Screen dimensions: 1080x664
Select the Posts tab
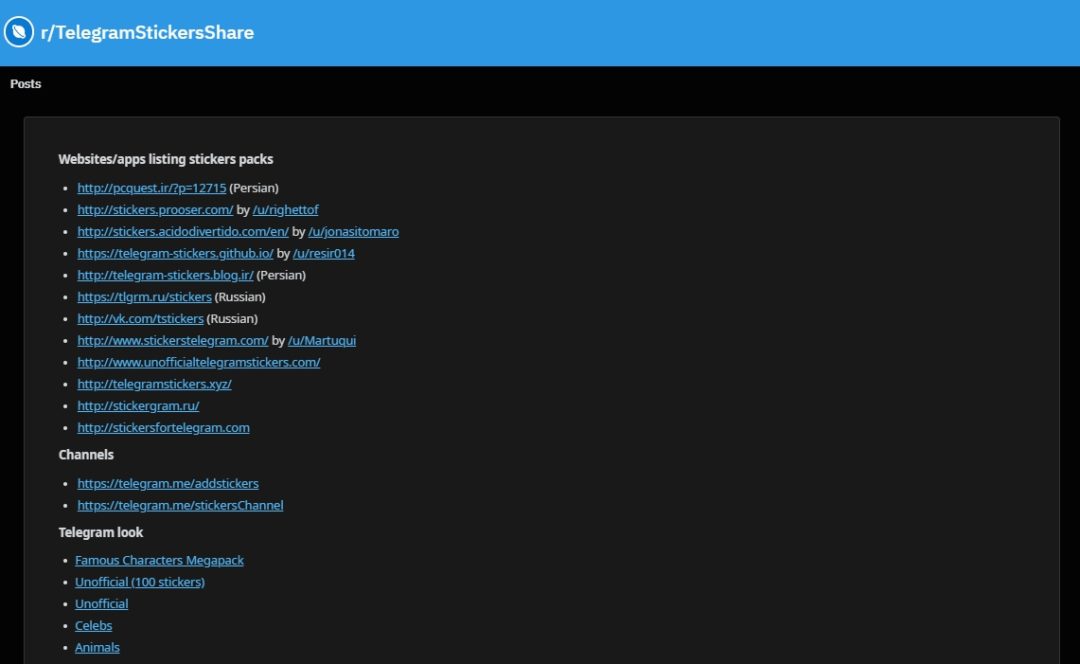click(x=26, y=84)
